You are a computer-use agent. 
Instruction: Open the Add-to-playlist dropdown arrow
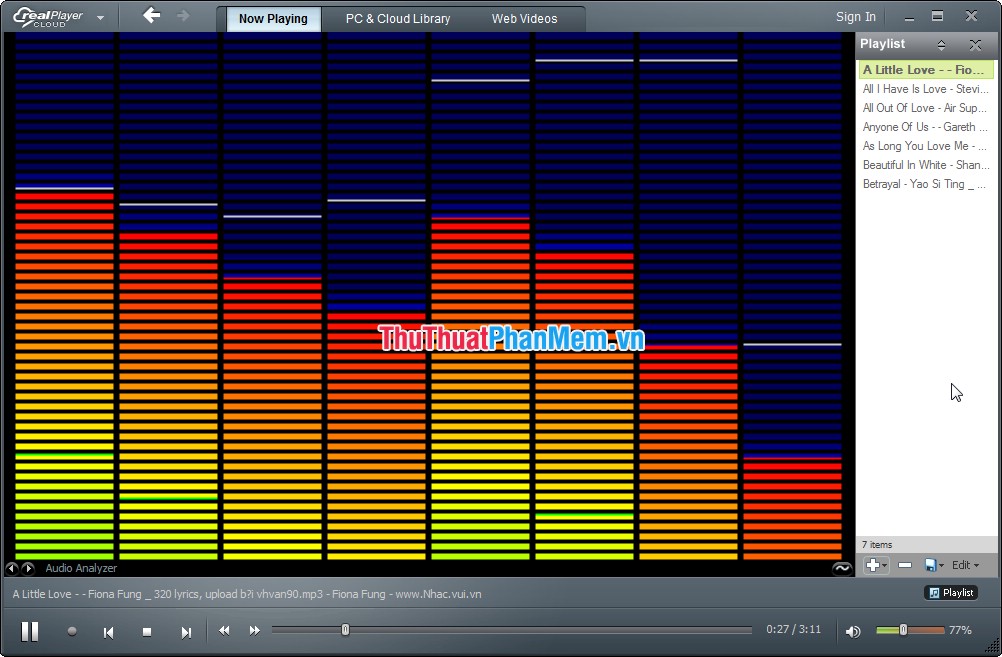884,565
